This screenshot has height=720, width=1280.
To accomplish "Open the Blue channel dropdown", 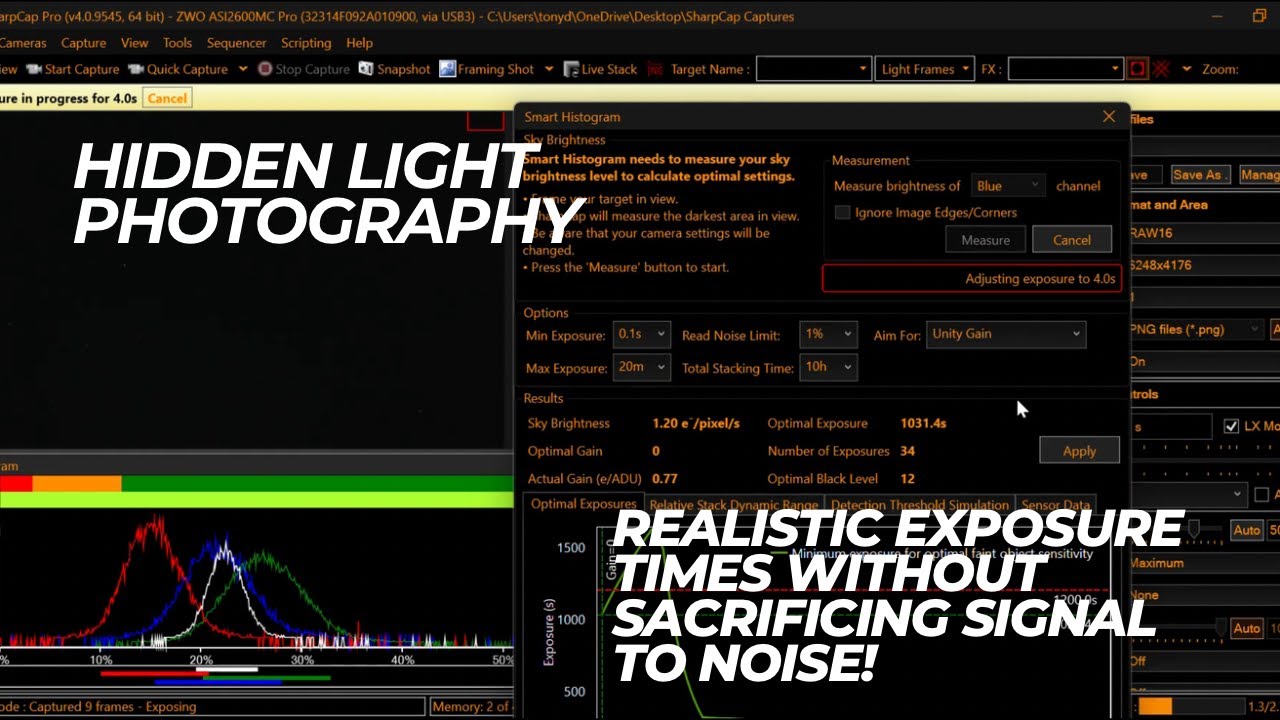I will point(1009,186).
